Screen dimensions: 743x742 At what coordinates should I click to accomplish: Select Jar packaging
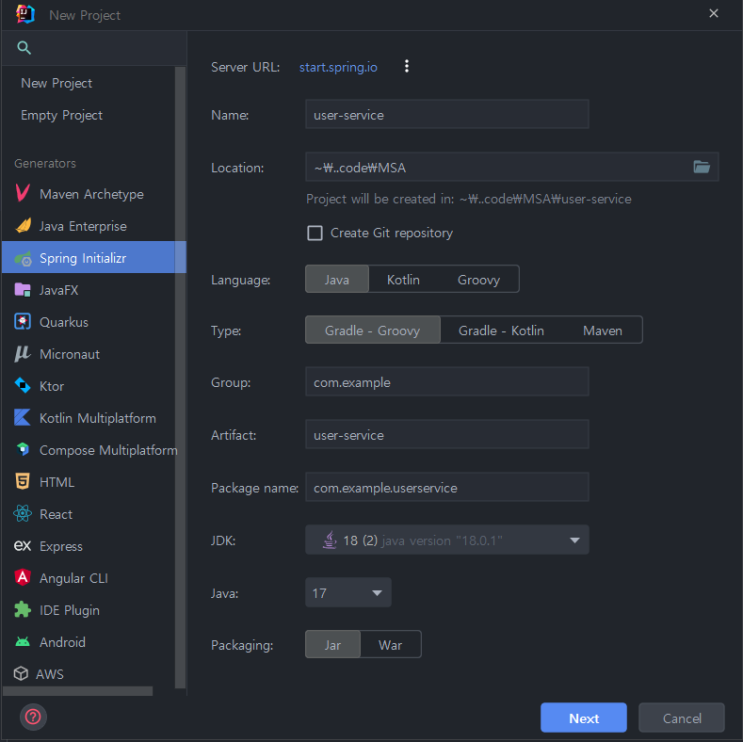(333, 645)
